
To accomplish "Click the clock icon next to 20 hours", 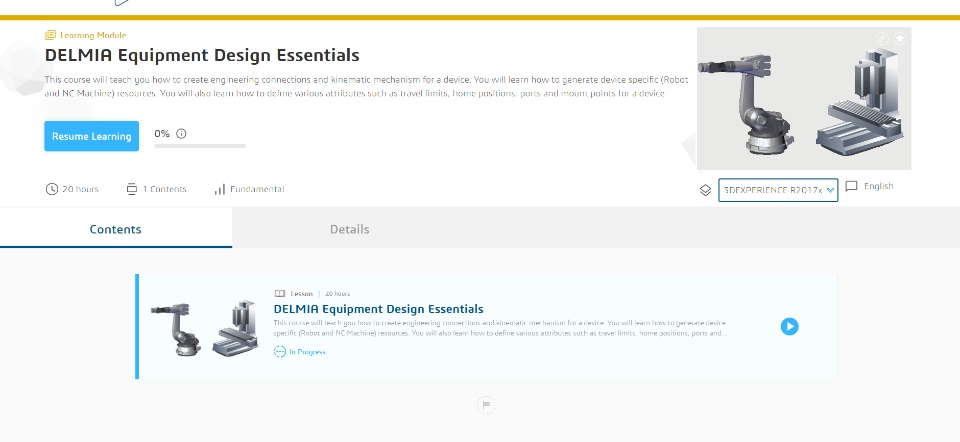I will (51, 189).
